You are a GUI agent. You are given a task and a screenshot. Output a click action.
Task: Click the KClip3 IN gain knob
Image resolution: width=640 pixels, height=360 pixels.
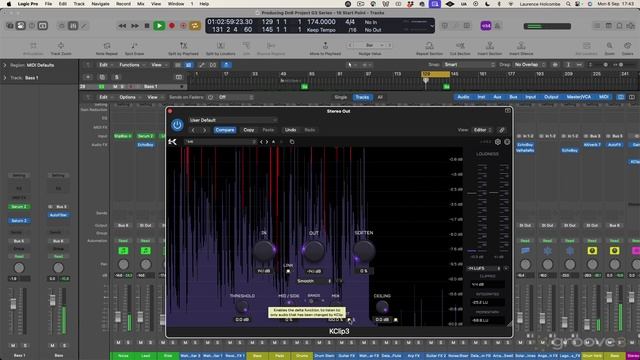264,251
